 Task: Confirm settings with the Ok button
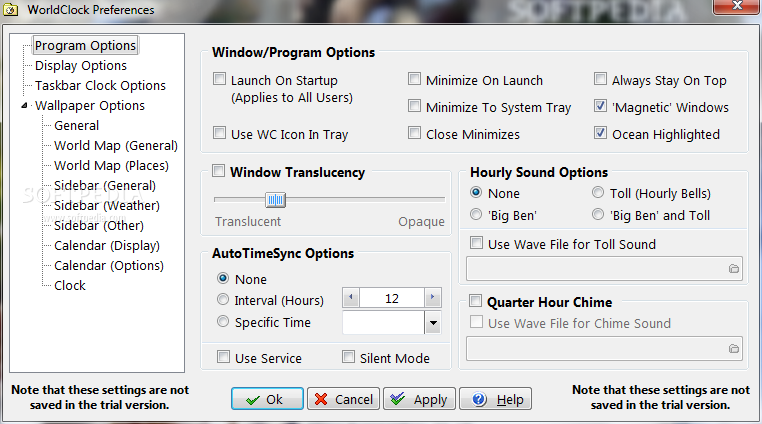267,399
